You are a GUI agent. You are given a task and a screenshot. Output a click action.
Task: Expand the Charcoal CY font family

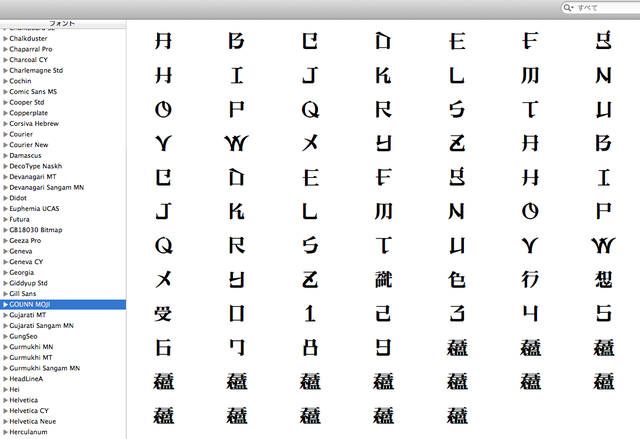click(5, 60)
